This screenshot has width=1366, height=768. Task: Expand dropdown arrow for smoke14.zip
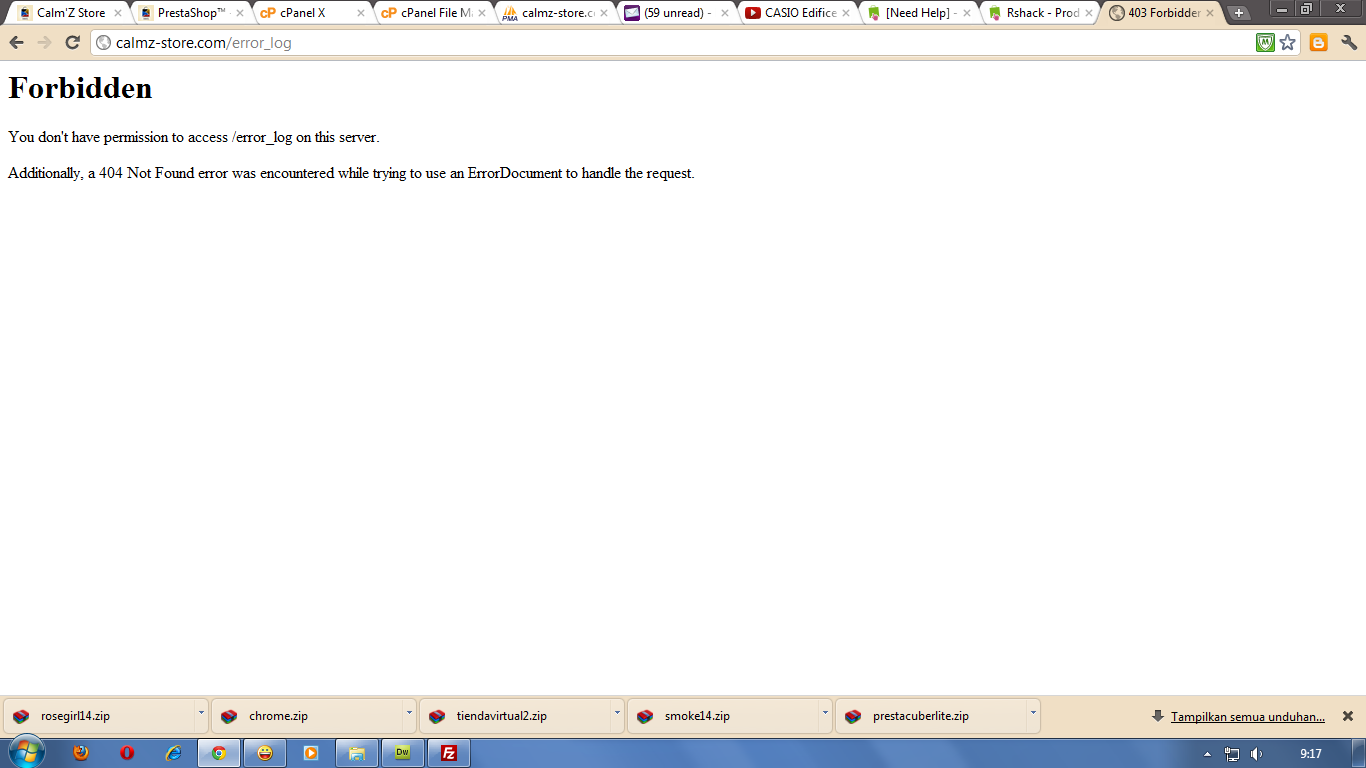[825, 716]
